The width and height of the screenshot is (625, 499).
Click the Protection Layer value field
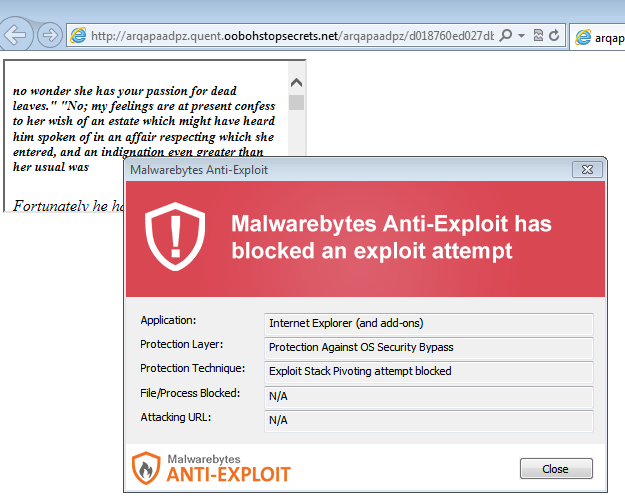coord(429,347)
